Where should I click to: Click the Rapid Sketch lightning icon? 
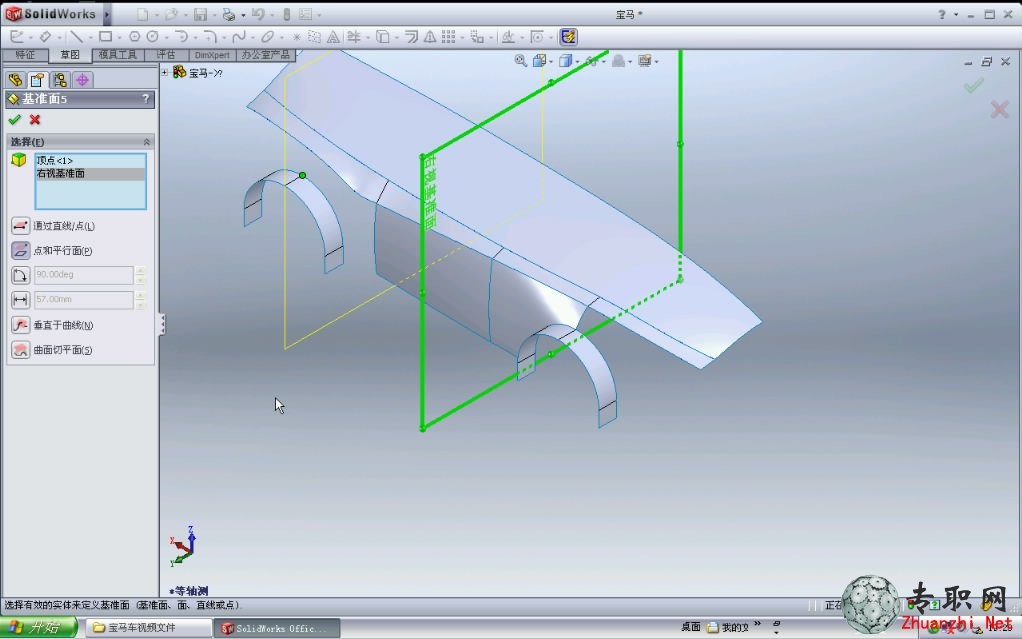568,37
